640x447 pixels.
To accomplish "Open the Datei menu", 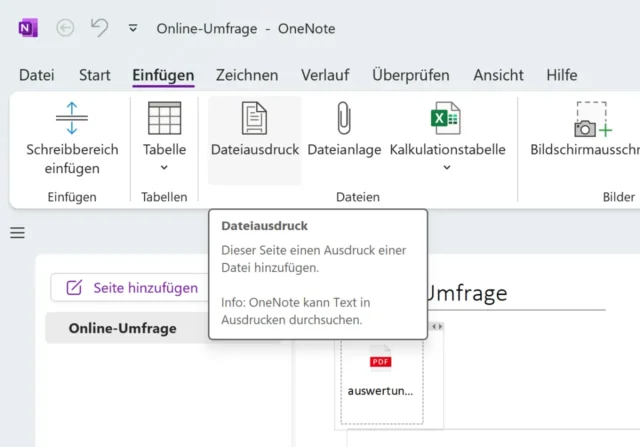I will 37,75.
